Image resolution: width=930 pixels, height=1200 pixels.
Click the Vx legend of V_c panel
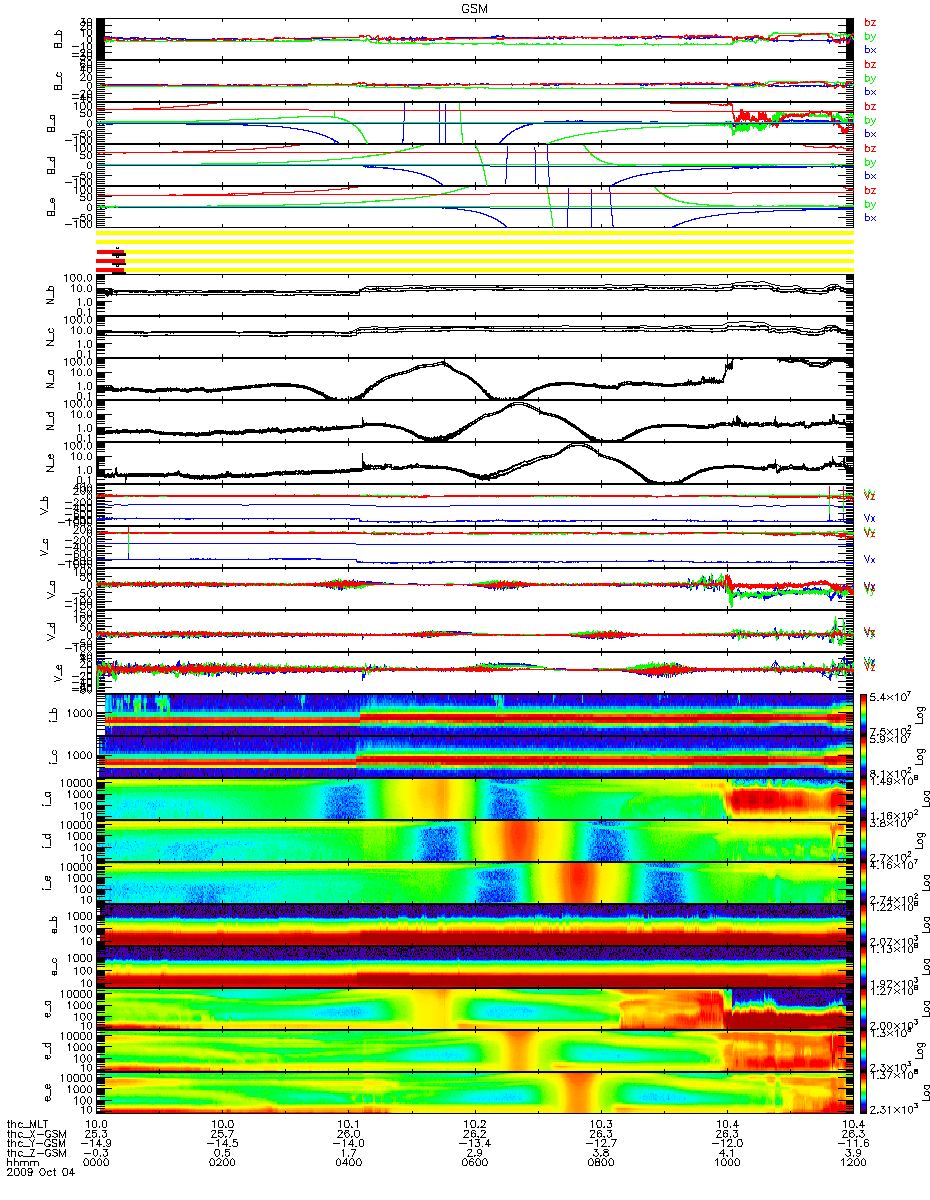pyautogui.click(x=870, y=560)
